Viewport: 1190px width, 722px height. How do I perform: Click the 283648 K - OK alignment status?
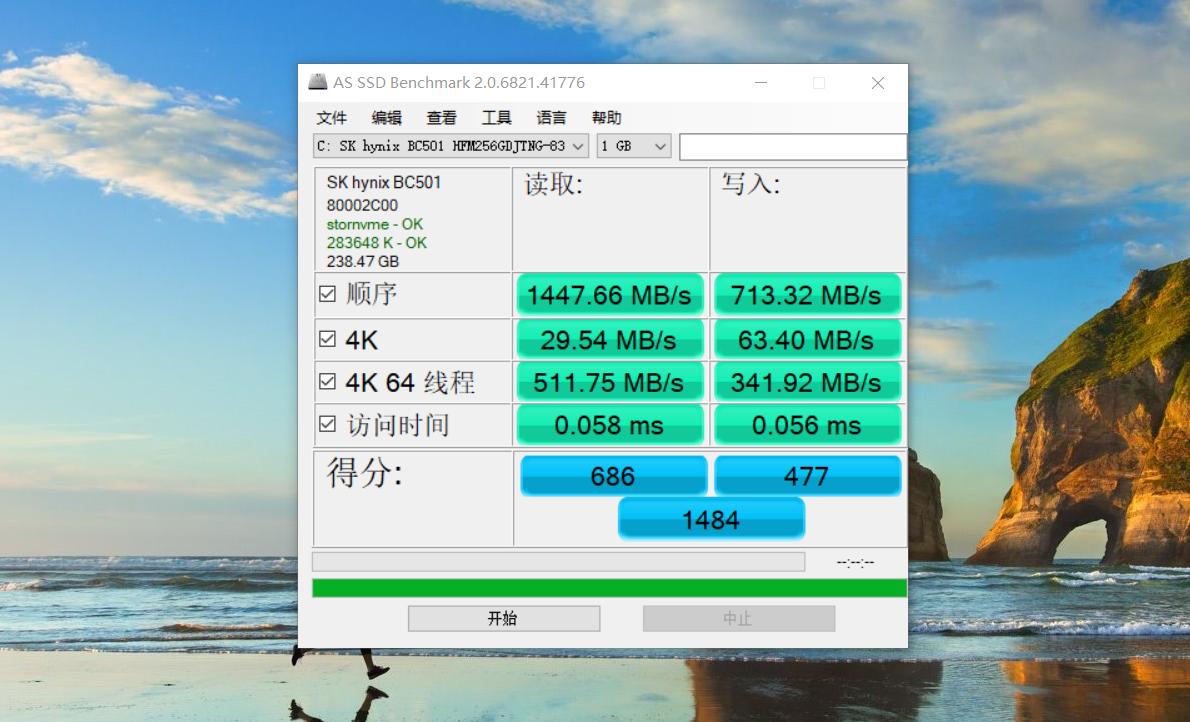[x=376, y=243]
